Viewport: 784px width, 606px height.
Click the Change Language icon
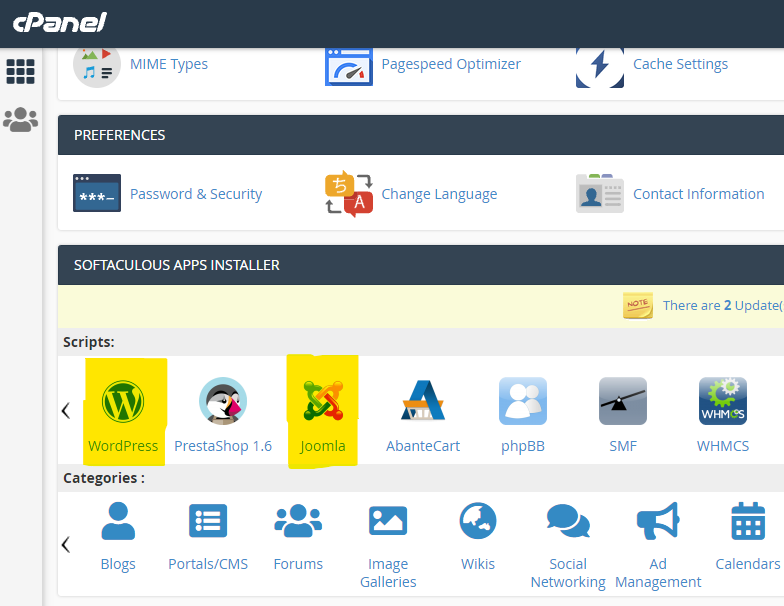pos(349,194)
